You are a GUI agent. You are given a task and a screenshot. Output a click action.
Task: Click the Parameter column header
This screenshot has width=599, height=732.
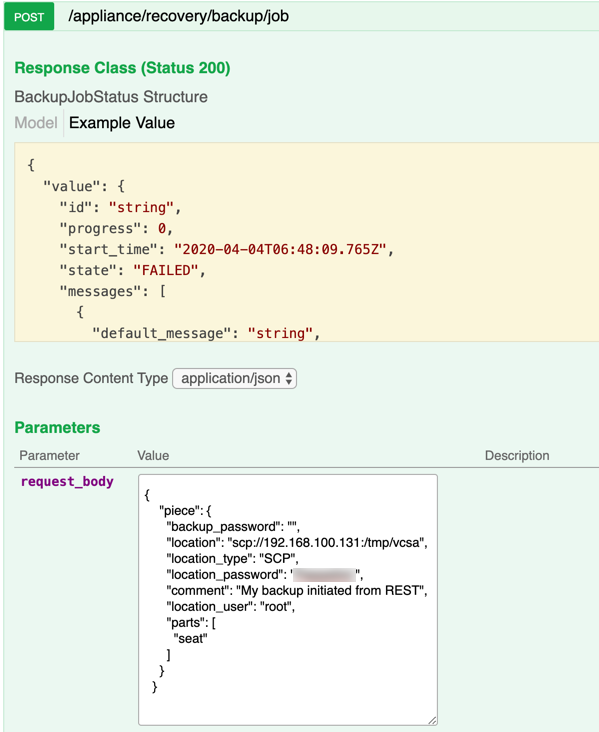(x=49, y=456)
